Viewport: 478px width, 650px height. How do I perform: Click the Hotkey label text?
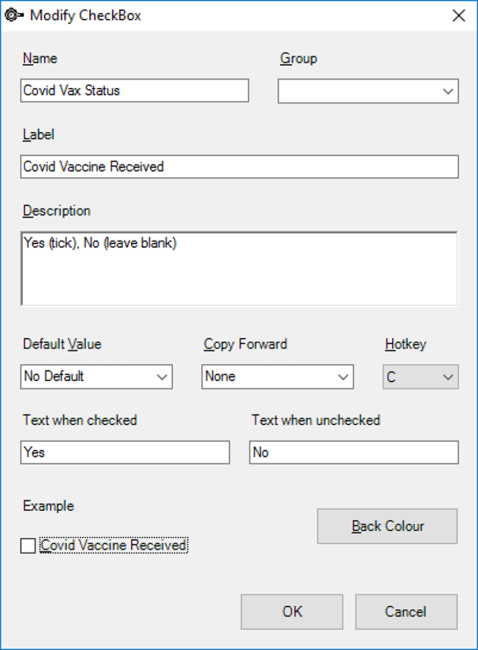tap(405, 344)
